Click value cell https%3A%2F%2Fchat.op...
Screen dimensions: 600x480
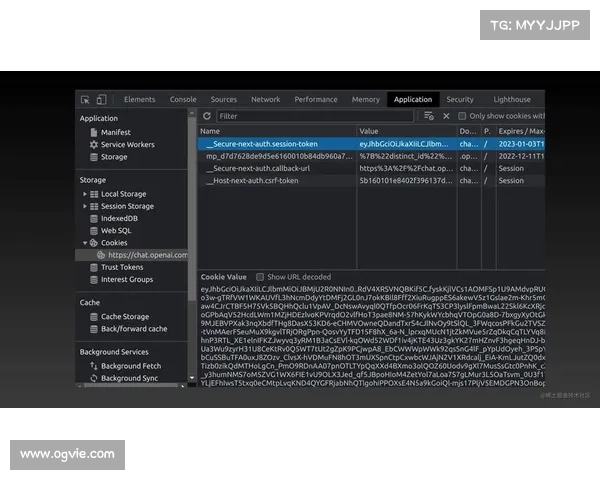point(406,168)
